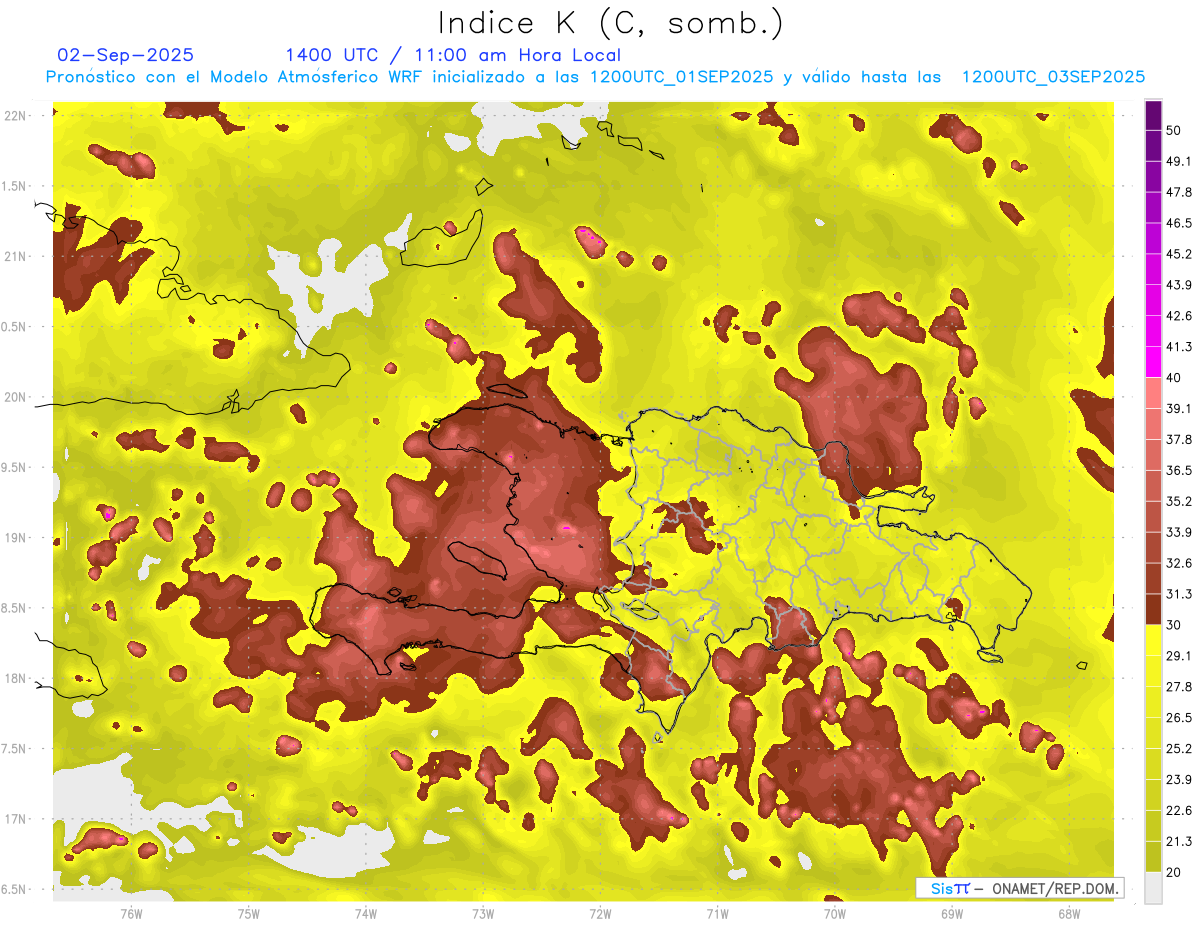1200x927 pixels.
Task: Click the "35.2" colorbar value
Action: 1178,501
